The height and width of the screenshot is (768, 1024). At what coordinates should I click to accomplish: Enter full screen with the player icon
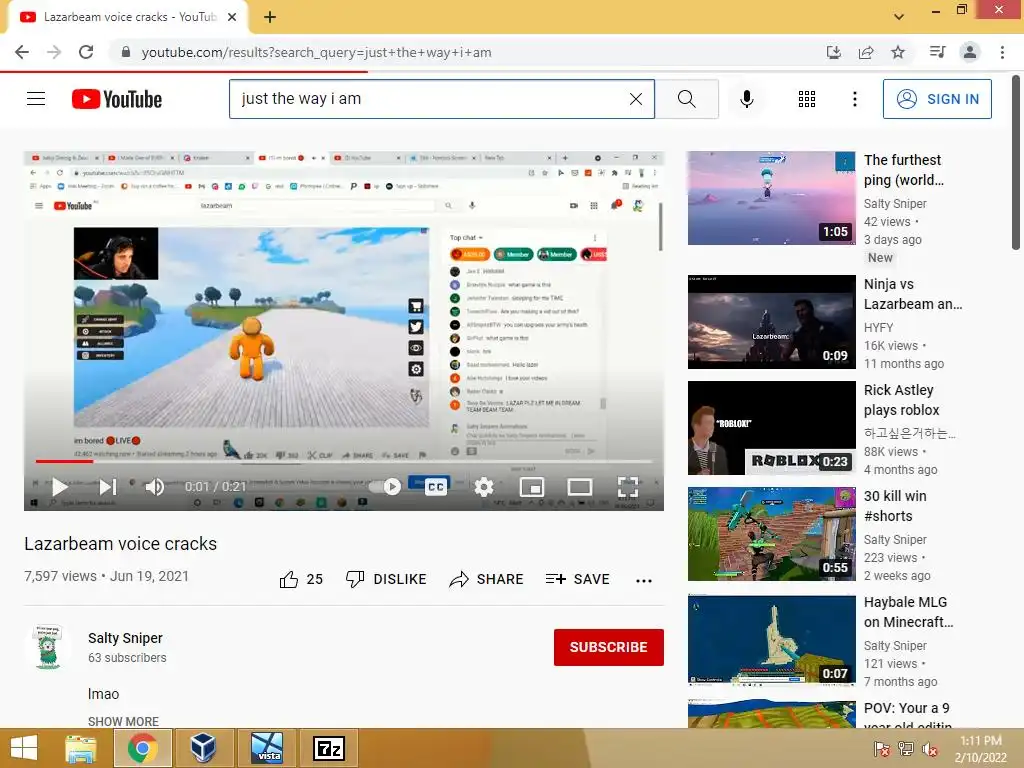(628, 487)
